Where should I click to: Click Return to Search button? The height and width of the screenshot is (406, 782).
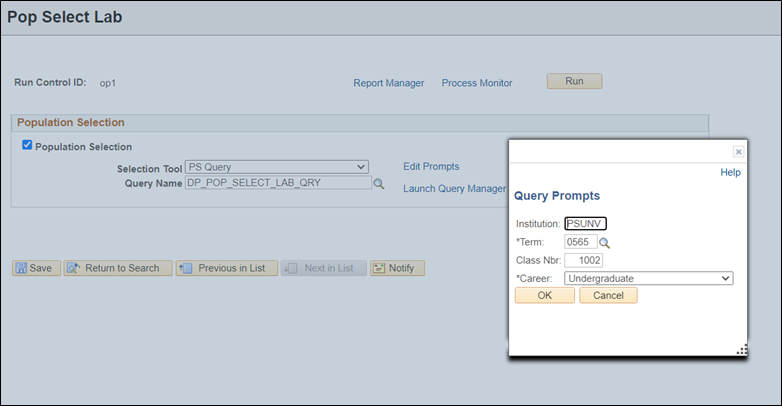point(118,268)
